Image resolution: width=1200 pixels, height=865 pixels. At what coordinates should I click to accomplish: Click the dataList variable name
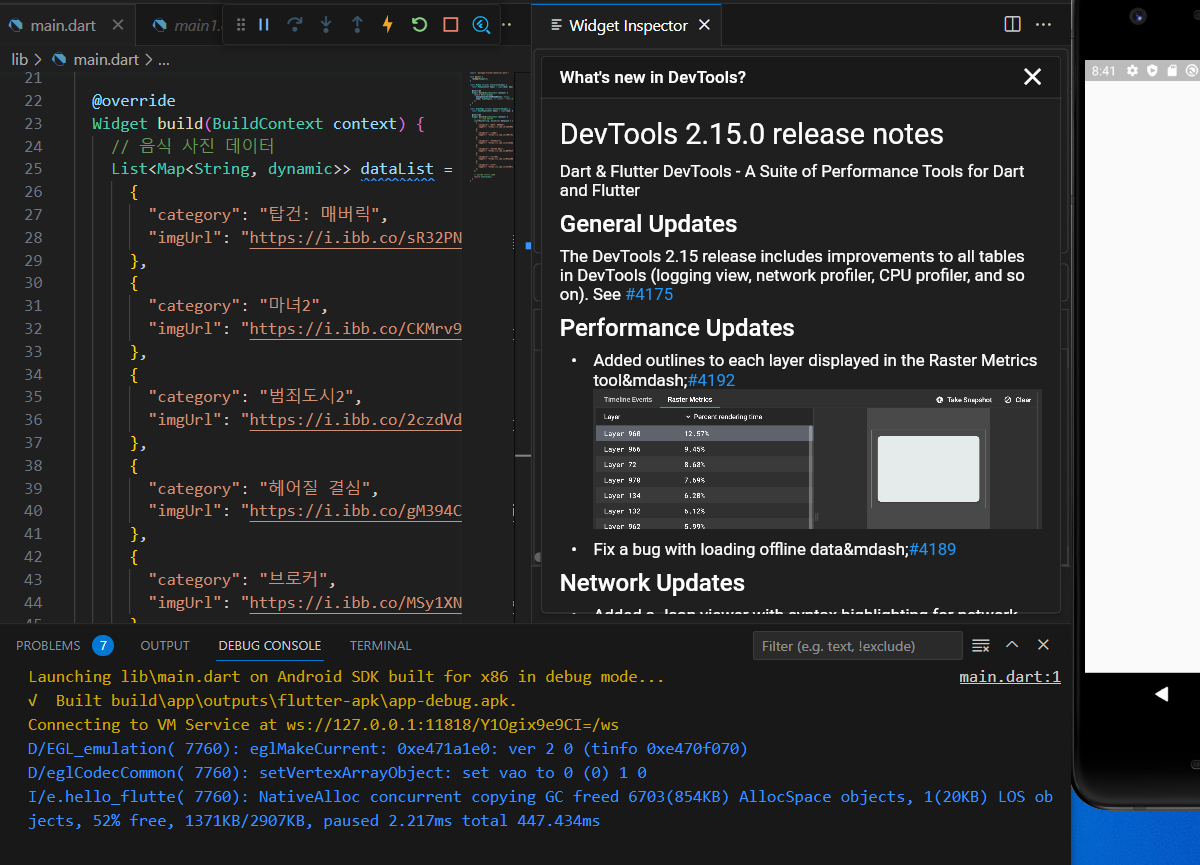point(397,168)
